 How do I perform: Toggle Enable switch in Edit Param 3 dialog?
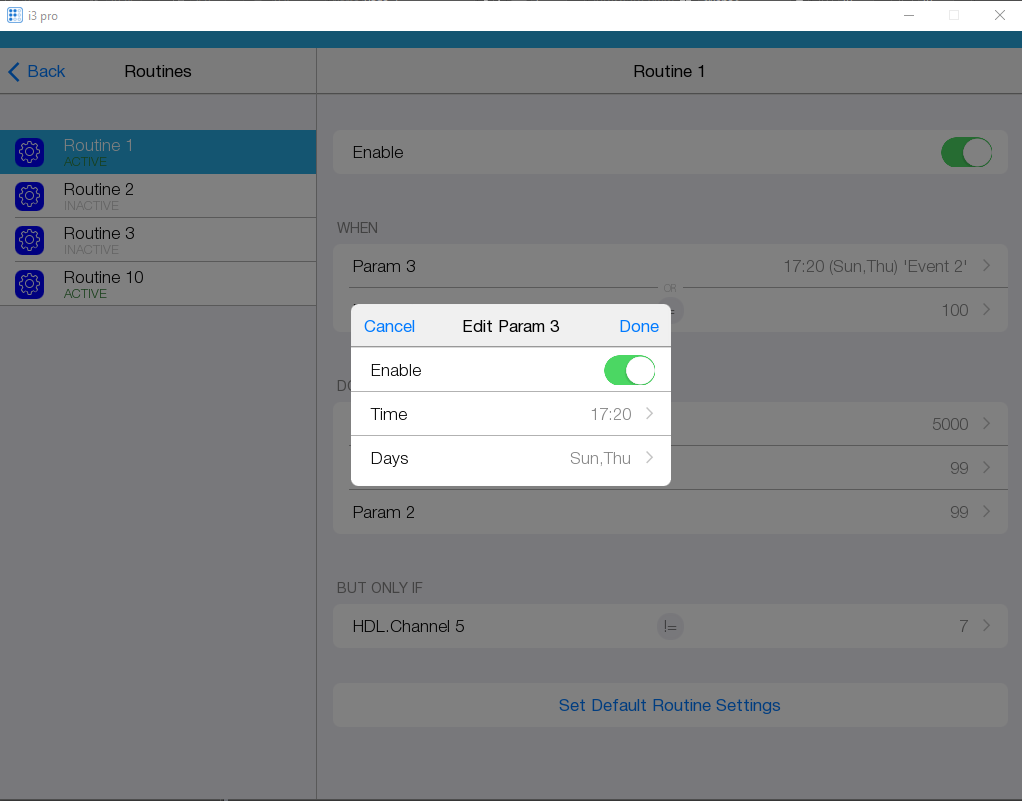click(629, 370)
